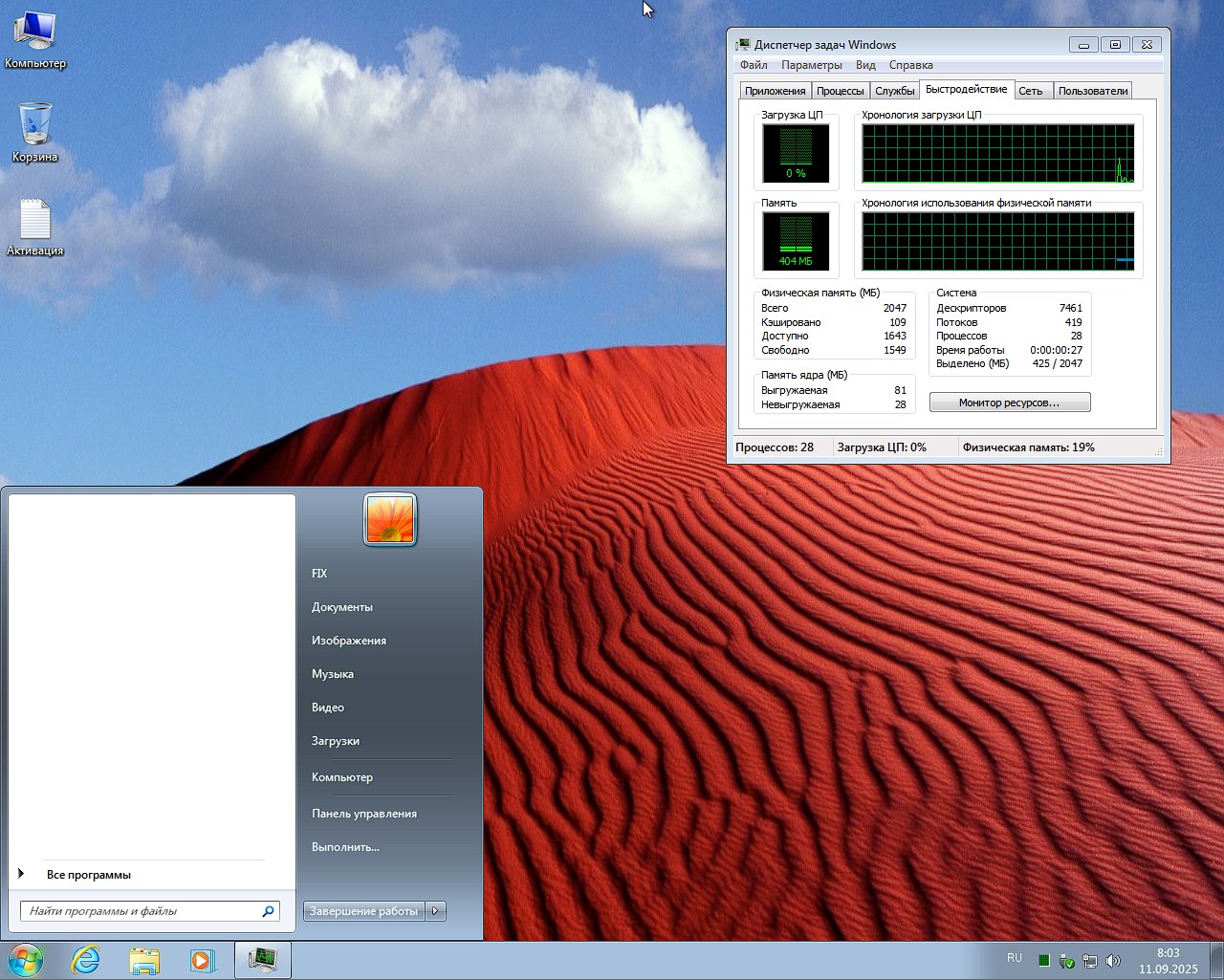Open the Параметры menu
The image size is (1224, 980).
pos(811,65)
